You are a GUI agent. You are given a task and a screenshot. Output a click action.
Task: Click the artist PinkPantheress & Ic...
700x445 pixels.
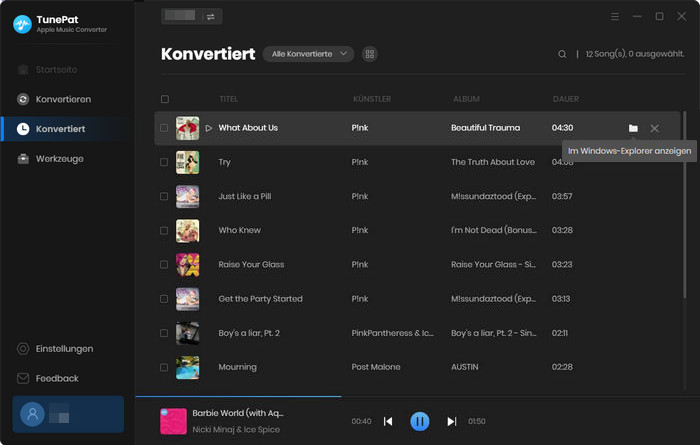(392, 333)
